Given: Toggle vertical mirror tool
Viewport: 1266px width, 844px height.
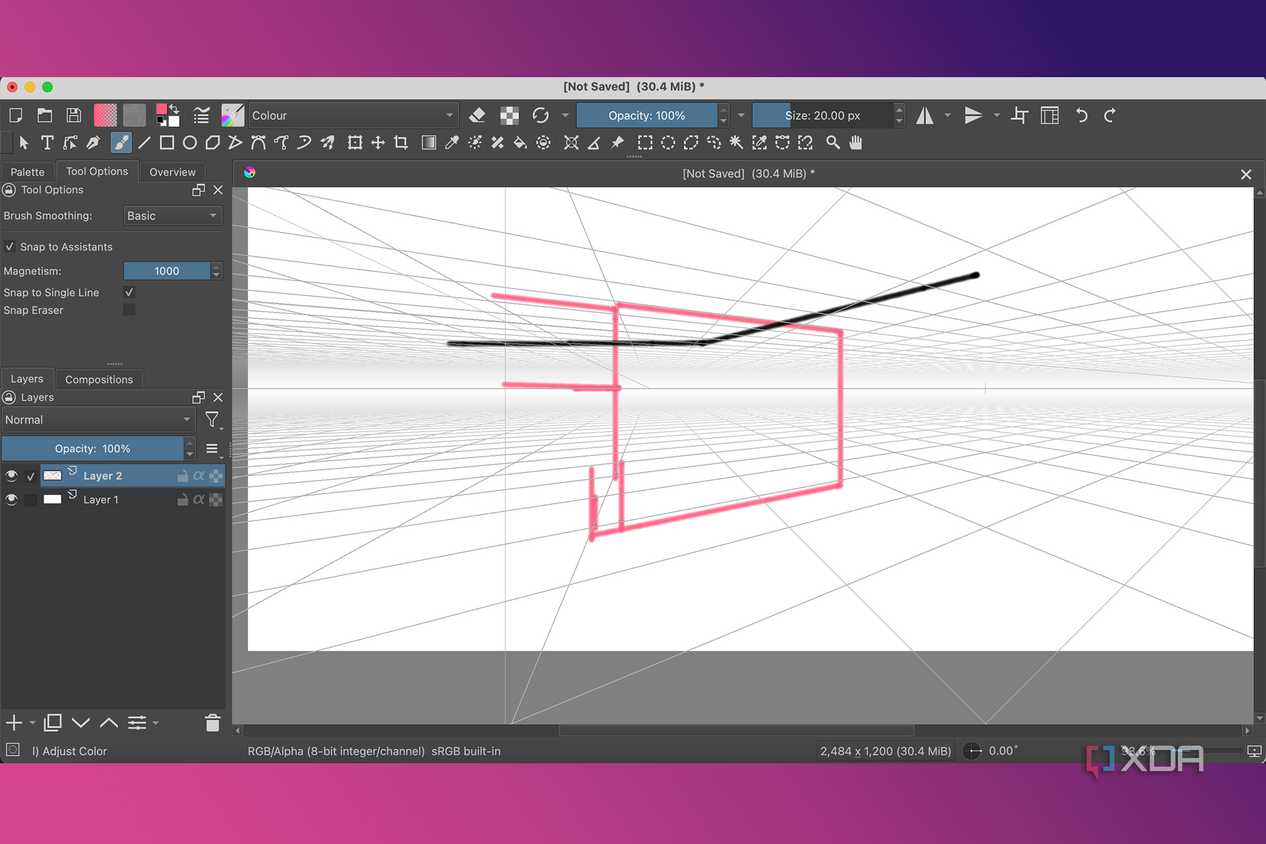Looking at the screenshot, I should (973, 116).
